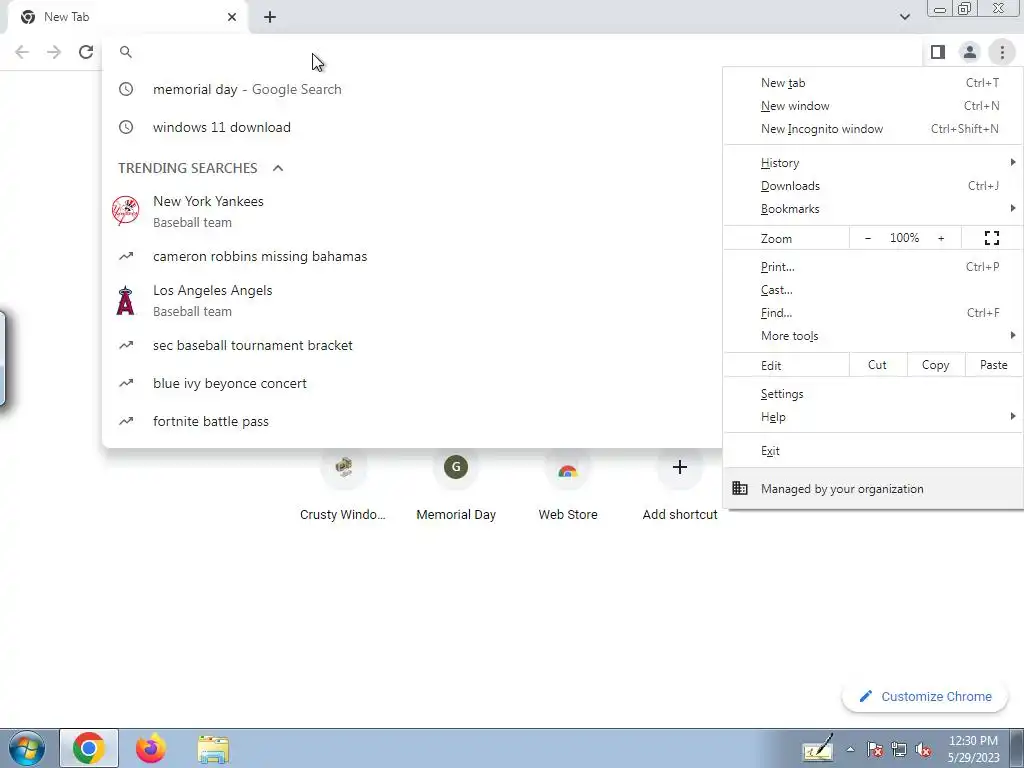
Task: Click the Cut button
Action: 878,365
